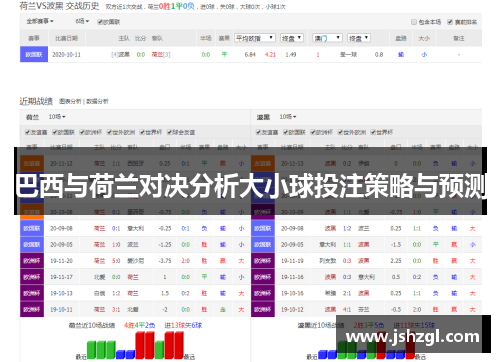Image resolution: width=500 pixels, height=362 pixels.
Task: Click the 欧国联 tag in 波黑's 20-09-08 row
Action: [263, 228]
